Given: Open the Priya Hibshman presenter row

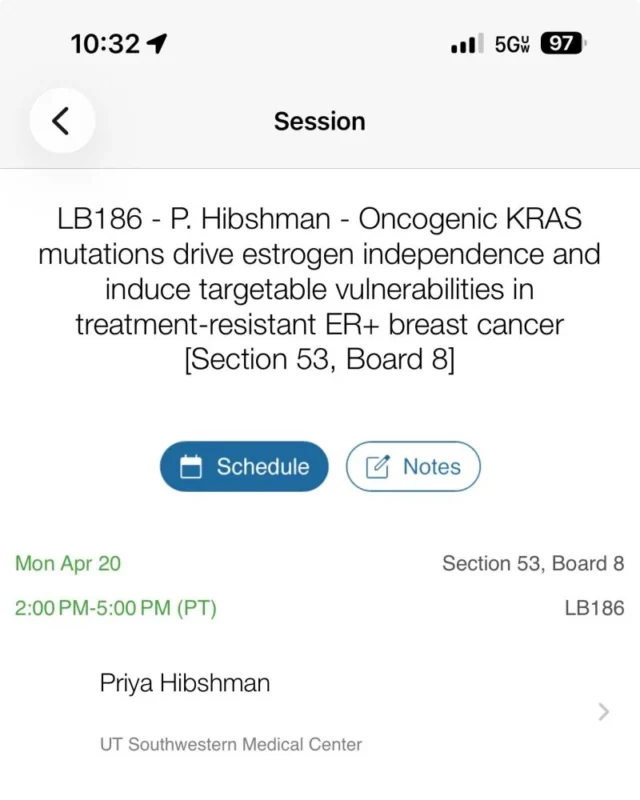Looking at the screenshot, I should [184, 683].
